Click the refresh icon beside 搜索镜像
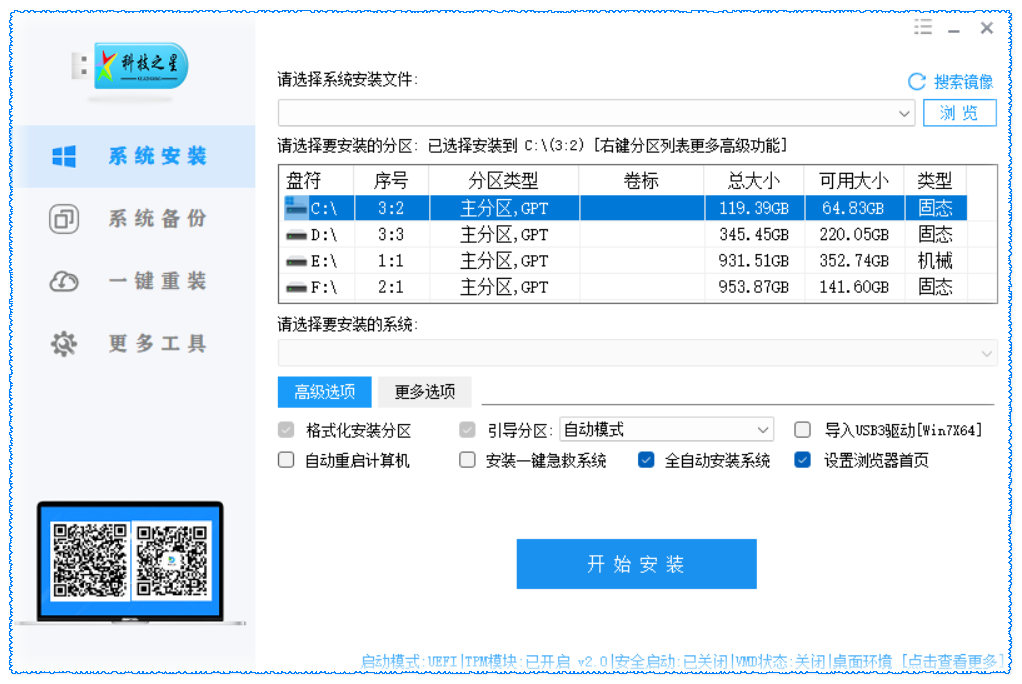1022x684 pixels. click(916, 82)
